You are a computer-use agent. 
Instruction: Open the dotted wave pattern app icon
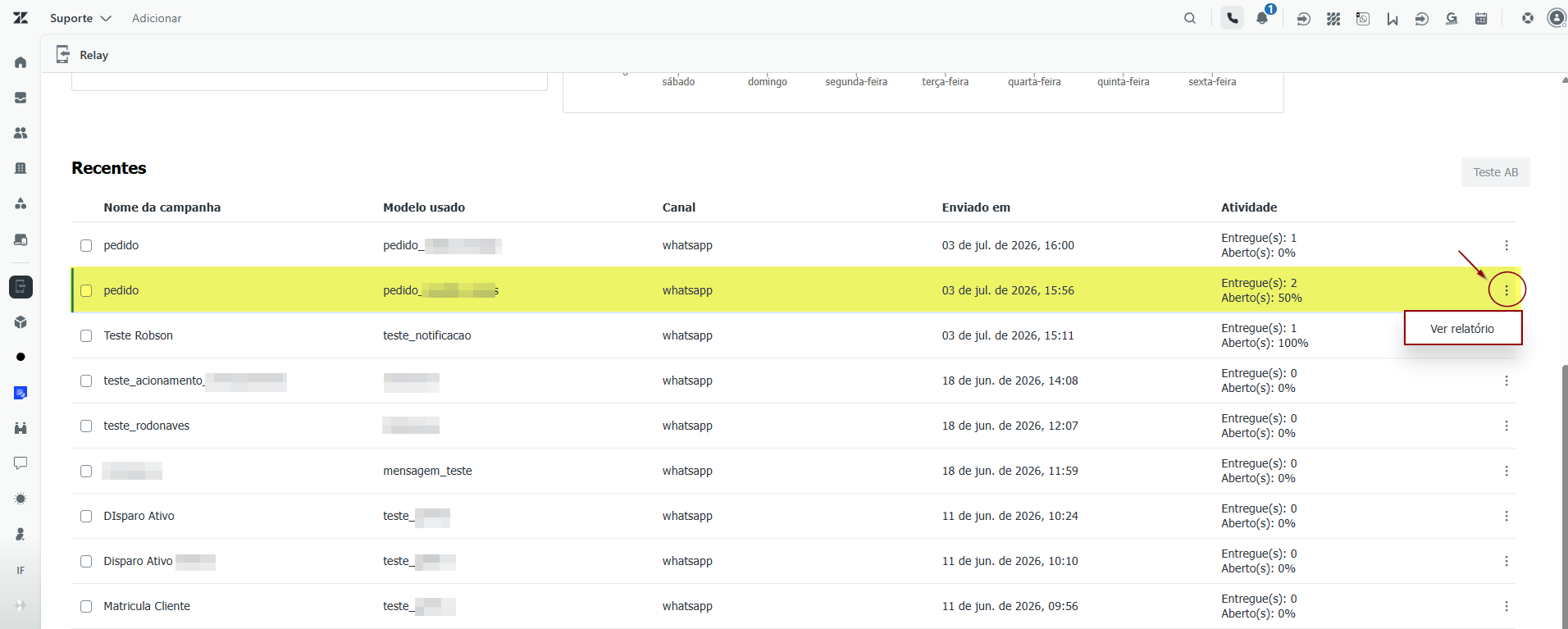pos(1333,18)
